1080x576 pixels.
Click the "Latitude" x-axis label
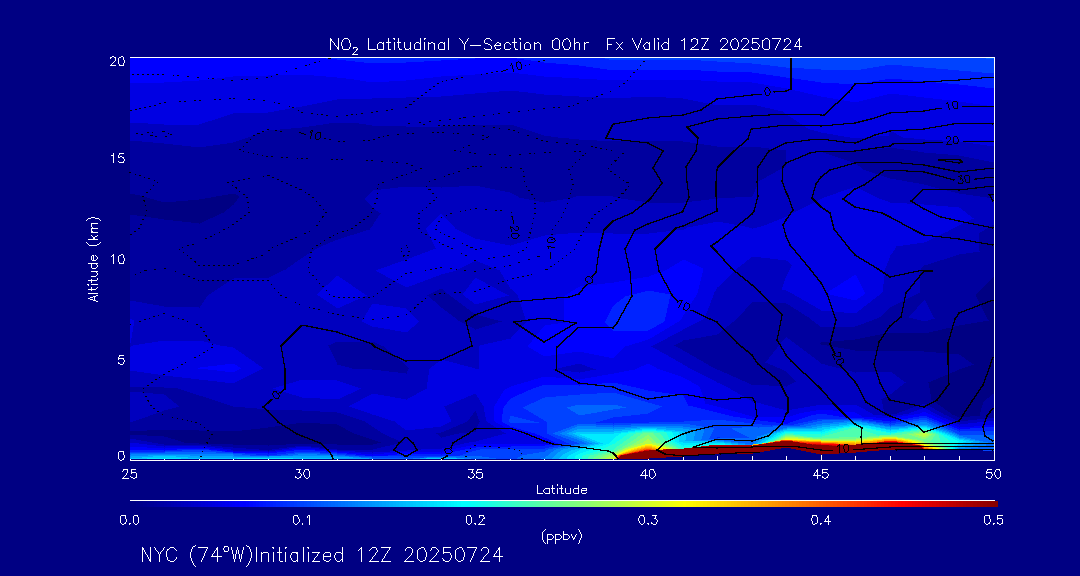coord(561,491)
